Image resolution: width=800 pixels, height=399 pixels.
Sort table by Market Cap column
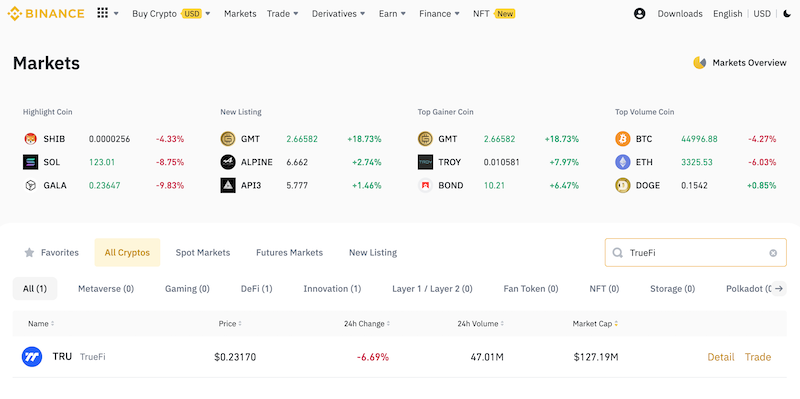coord(595,323)
